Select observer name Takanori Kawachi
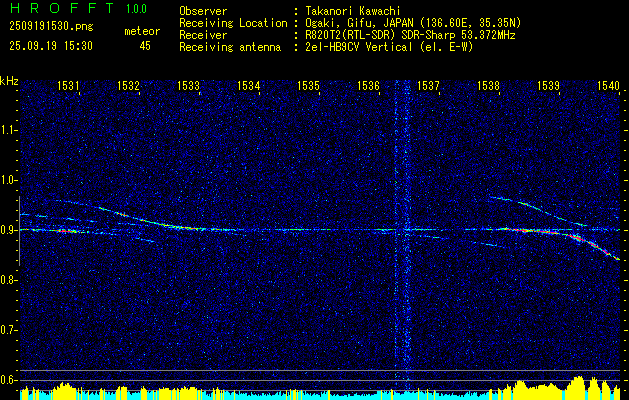The height and width of the screenshot is (400, 629). click(351, 11)
